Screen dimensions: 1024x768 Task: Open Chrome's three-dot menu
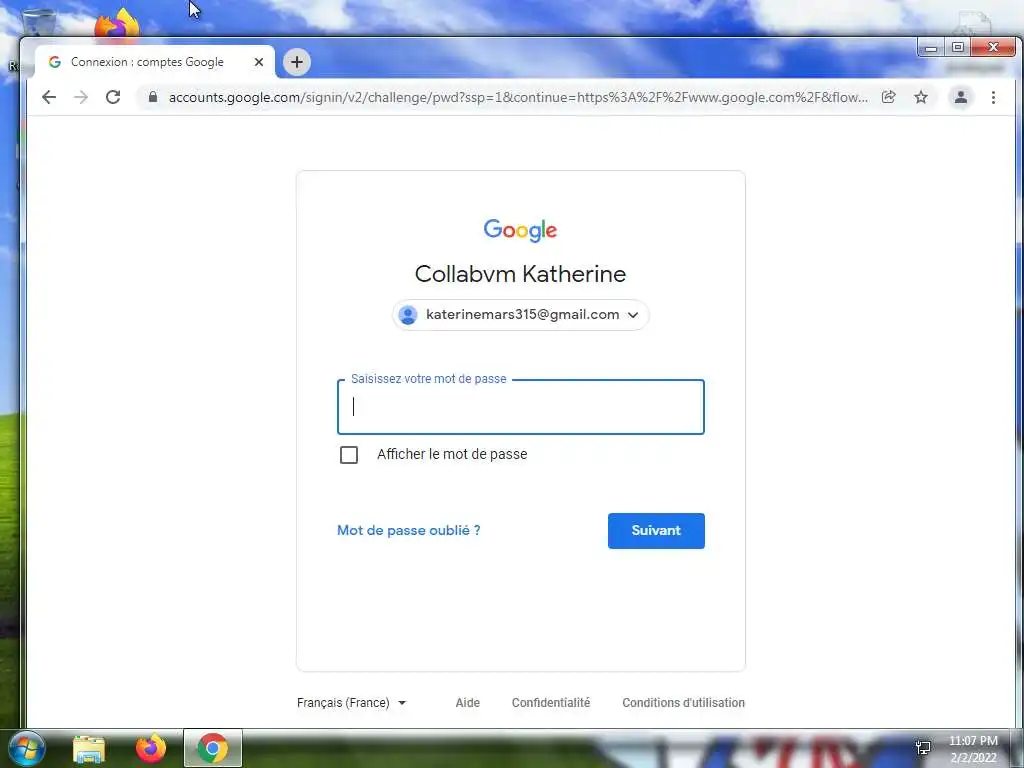(993, 97)
